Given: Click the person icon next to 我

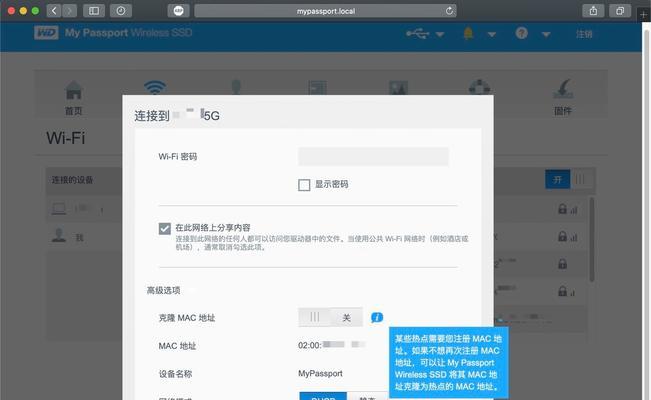Looking at the screenshot, I should (x=59, y=236).
